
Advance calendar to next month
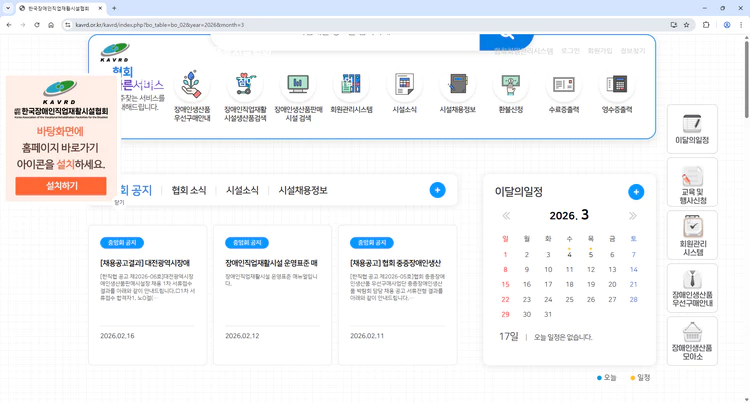[x=632, y=216]
